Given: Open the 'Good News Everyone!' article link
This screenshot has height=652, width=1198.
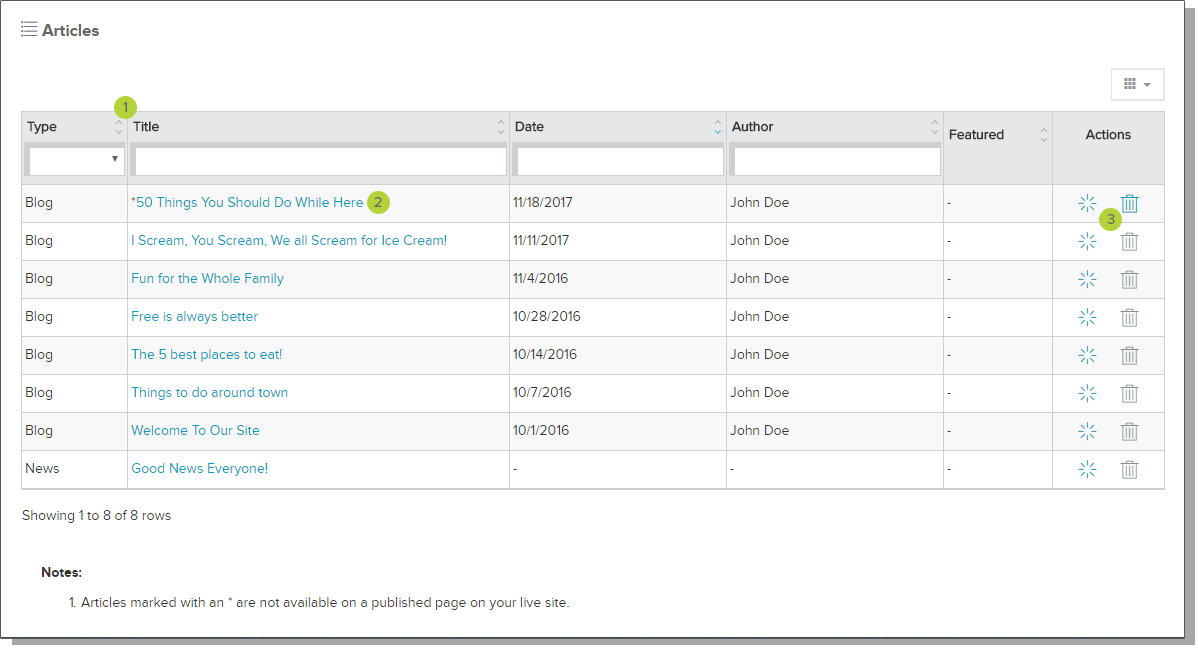Looking at the screenshot, I should coord(199,469).
